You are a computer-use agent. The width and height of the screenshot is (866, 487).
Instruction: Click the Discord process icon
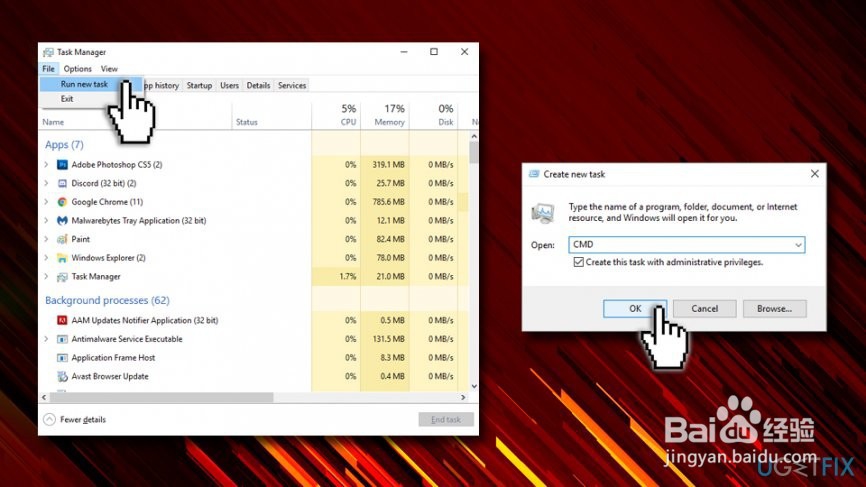click(x=62, y=183)
